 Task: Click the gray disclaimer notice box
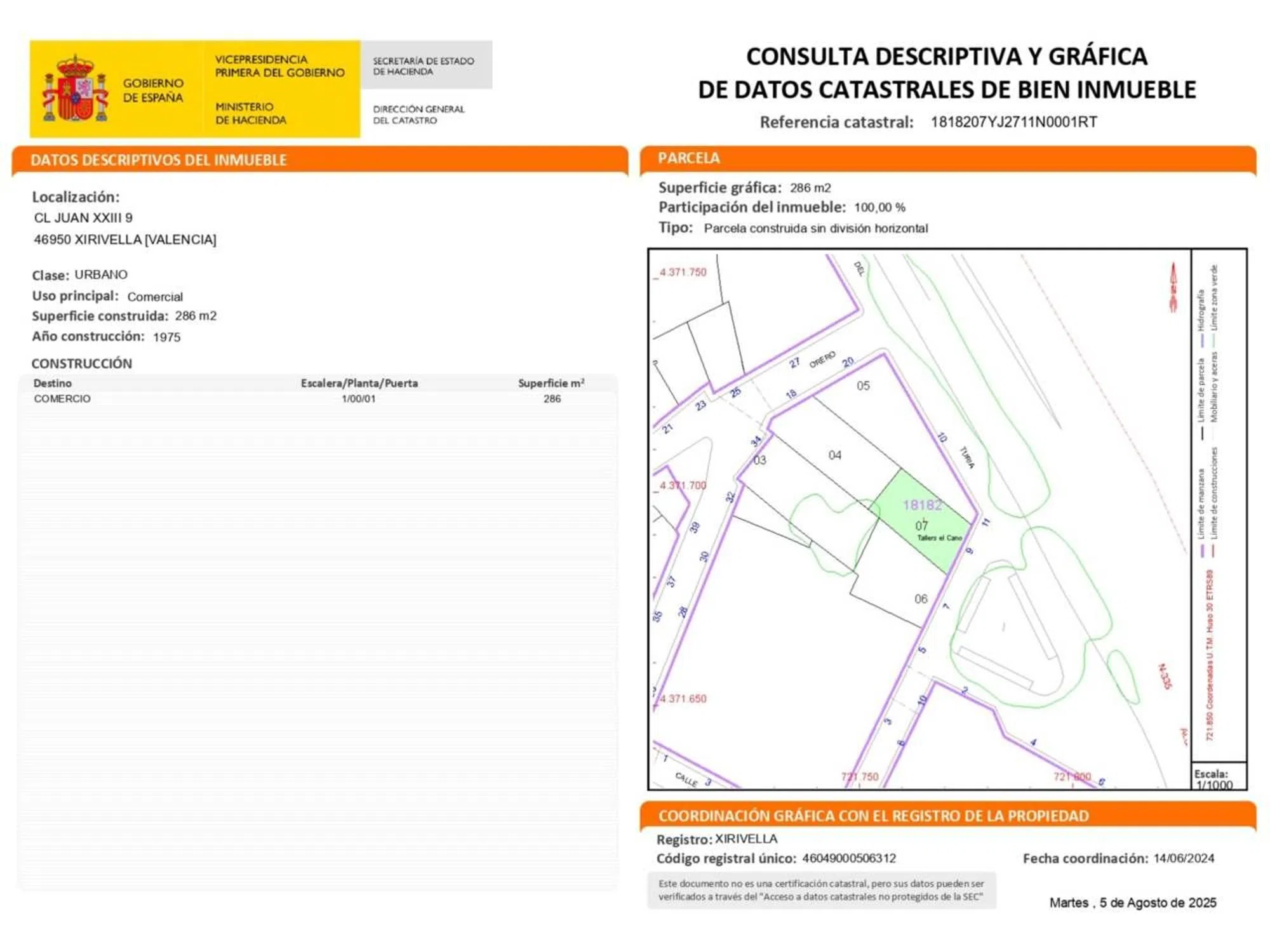[821, 890]
